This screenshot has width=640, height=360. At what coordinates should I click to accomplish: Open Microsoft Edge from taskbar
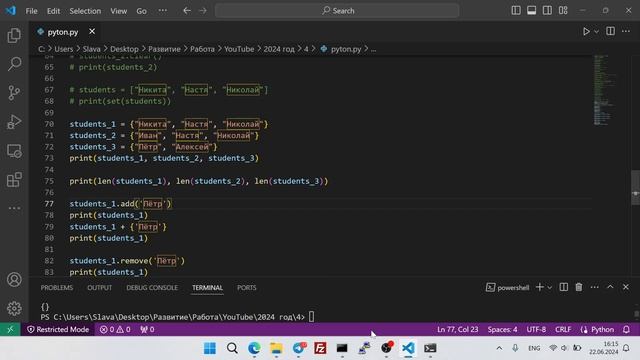pos(254,348)
